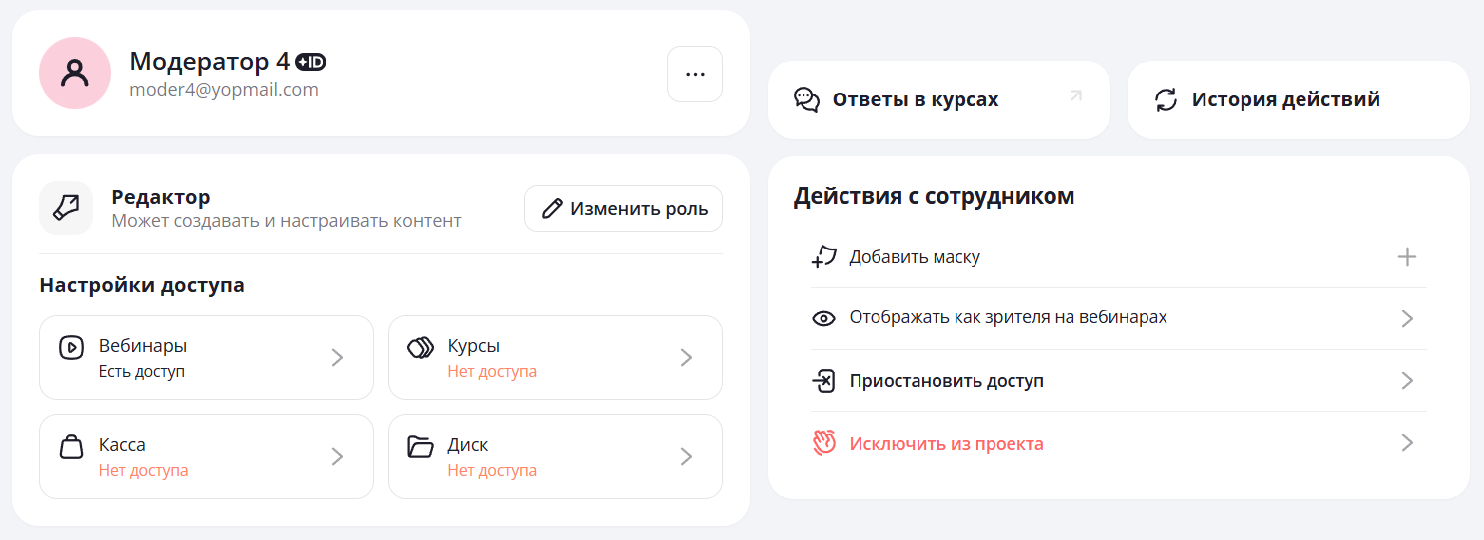The width and height of the screenshot is (1484, 540).
Task: Open the three-dots more options menu
Action: (x=695, y=74)
